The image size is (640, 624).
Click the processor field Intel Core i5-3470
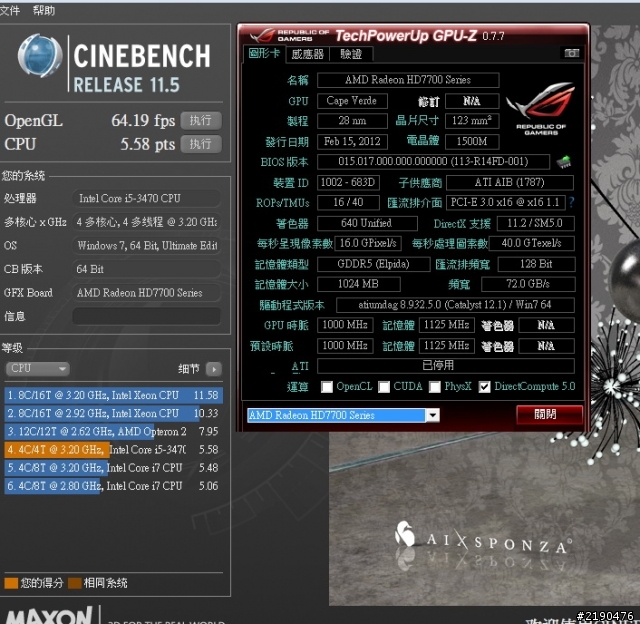(147, 198)
